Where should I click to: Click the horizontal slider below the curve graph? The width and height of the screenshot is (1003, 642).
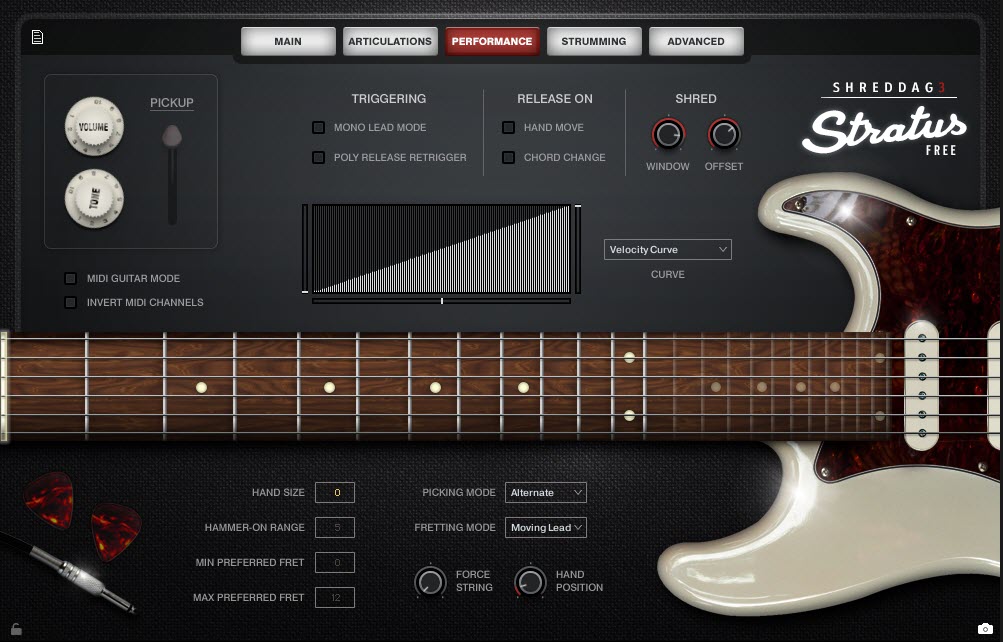[441, 301]
